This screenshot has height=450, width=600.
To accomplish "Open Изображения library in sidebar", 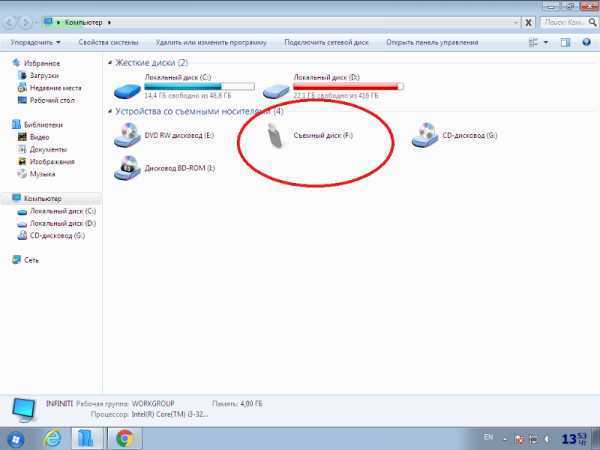I will click(x=52, y=161).
